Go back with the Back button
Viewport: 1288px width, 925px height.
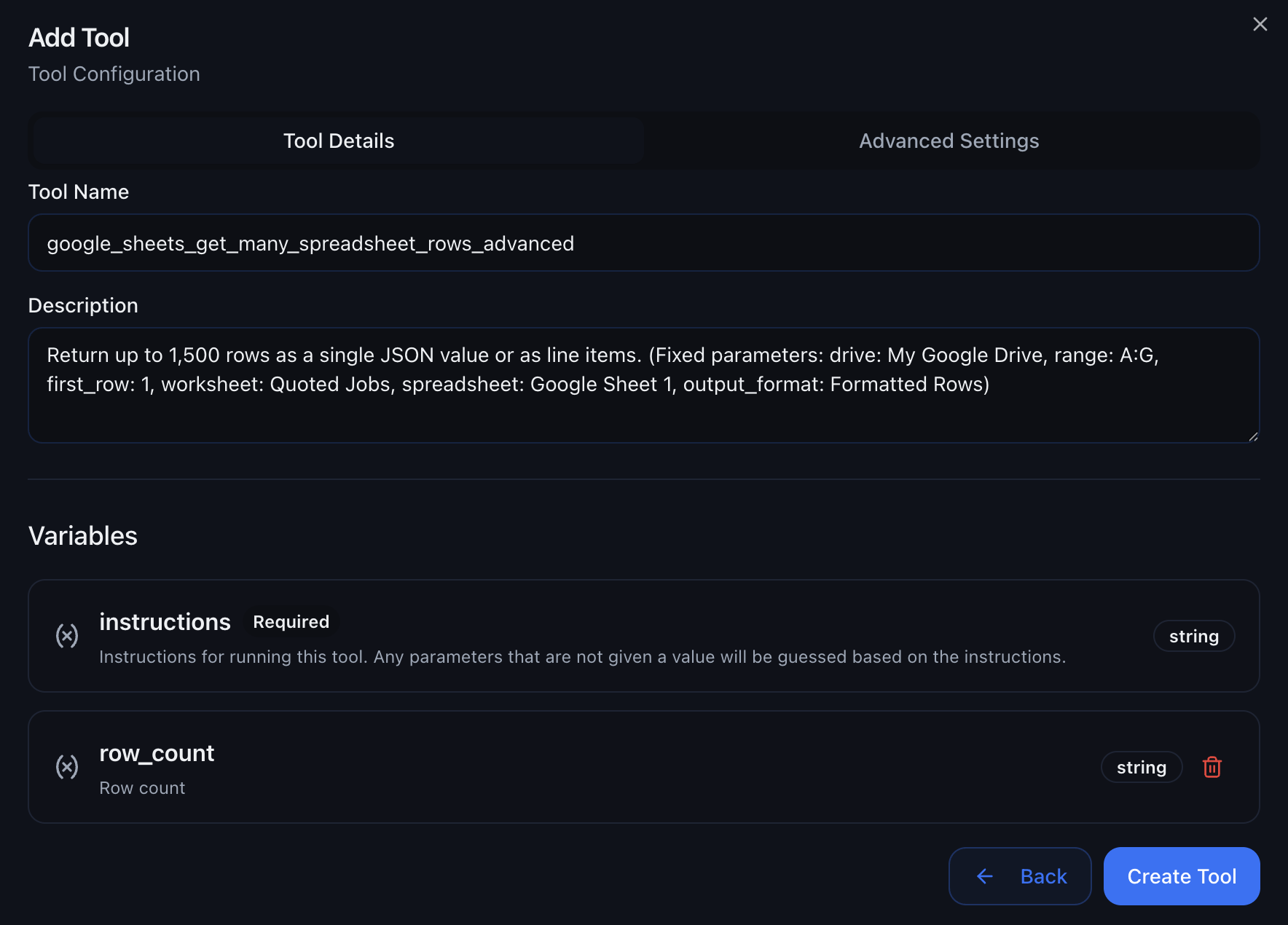1019,876
